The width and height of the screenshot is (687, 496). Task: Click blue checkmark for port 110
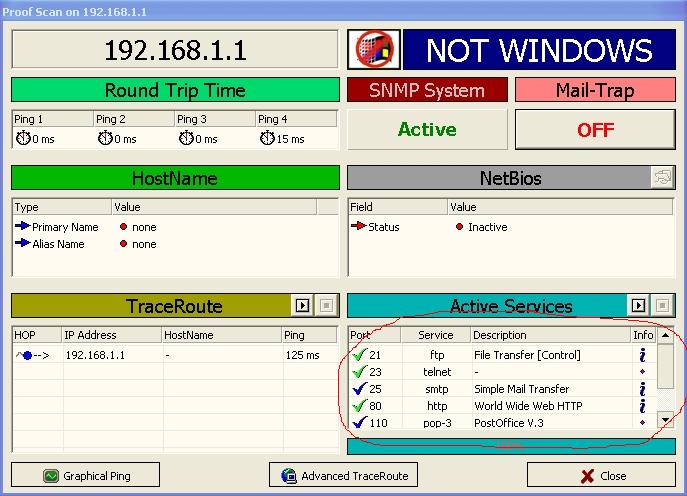click(359, 422)
